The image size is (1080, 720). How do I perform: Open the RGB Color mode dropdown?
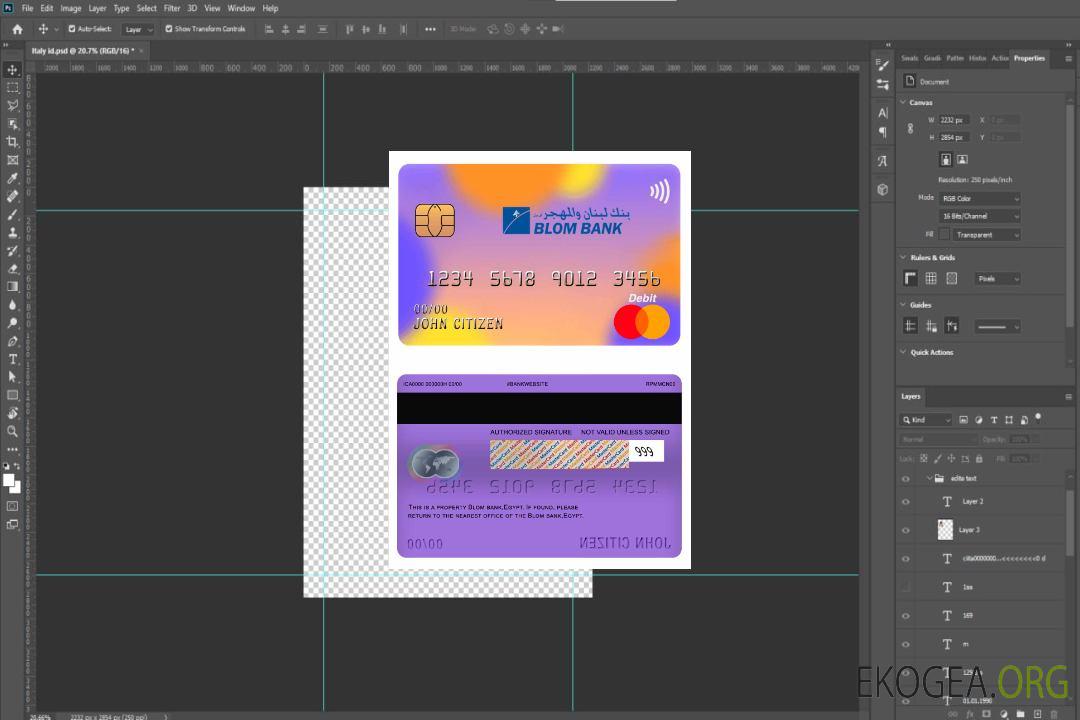pos(979,198)
